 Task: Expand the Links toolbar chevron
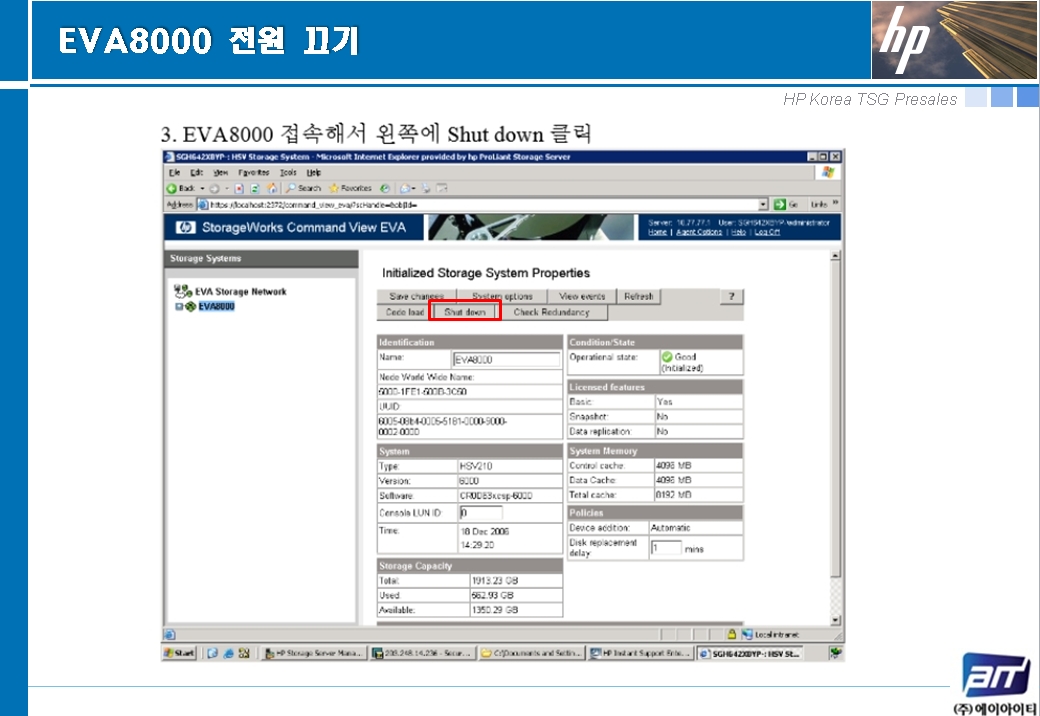[x=836, y=203]
